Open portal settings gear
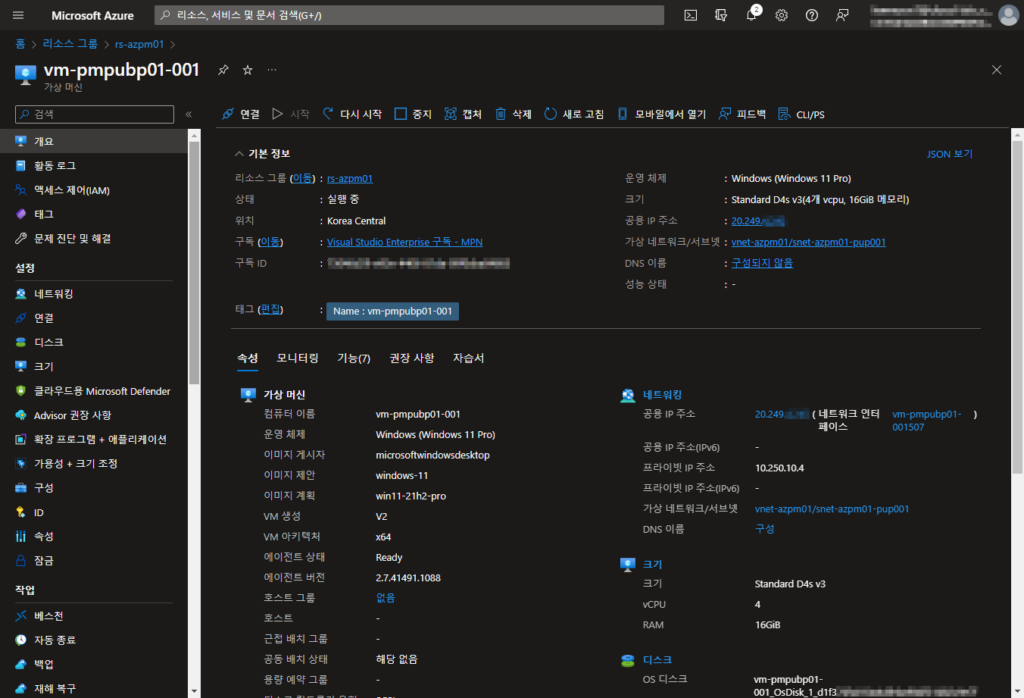1024x698 pixels. click(x=782, y=15)
